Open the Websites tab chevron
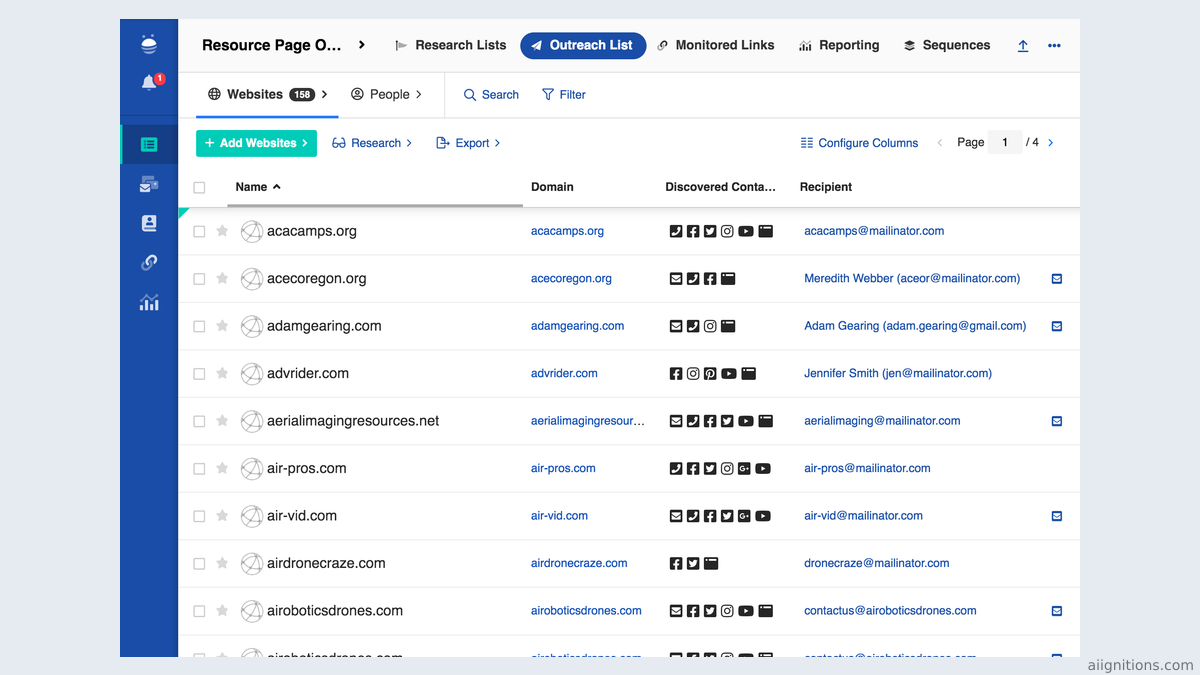1200x675 pixels. [325, 95]
